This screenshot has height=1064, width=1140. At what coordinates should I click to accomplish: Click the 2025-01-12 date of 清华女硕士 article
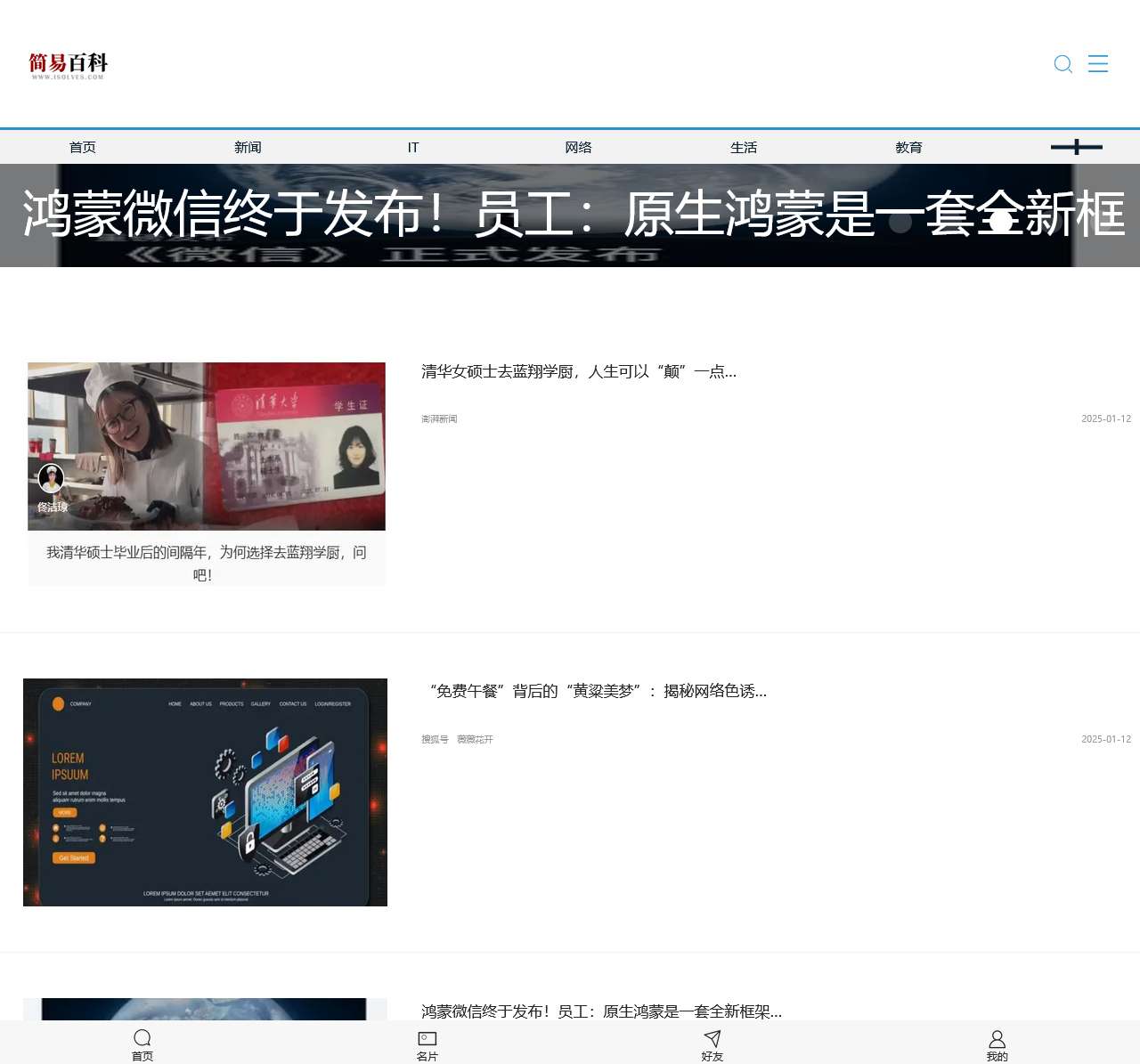[1106, 418]
